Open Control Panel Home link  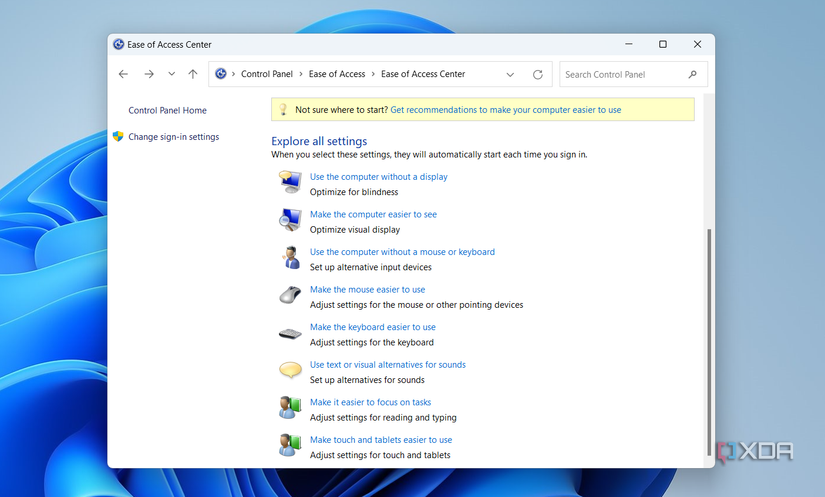pyautogui.click(x=167, y=110)
